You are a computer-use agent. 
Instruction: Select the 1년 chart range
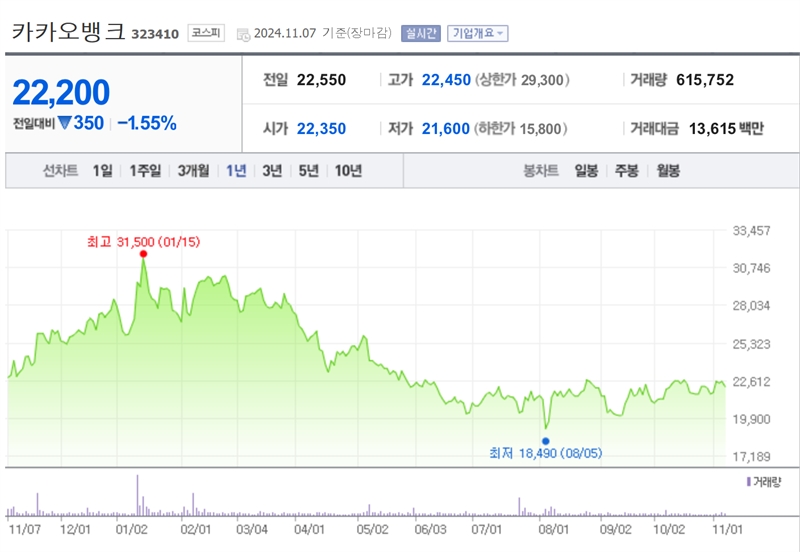(x=236, y=170)
